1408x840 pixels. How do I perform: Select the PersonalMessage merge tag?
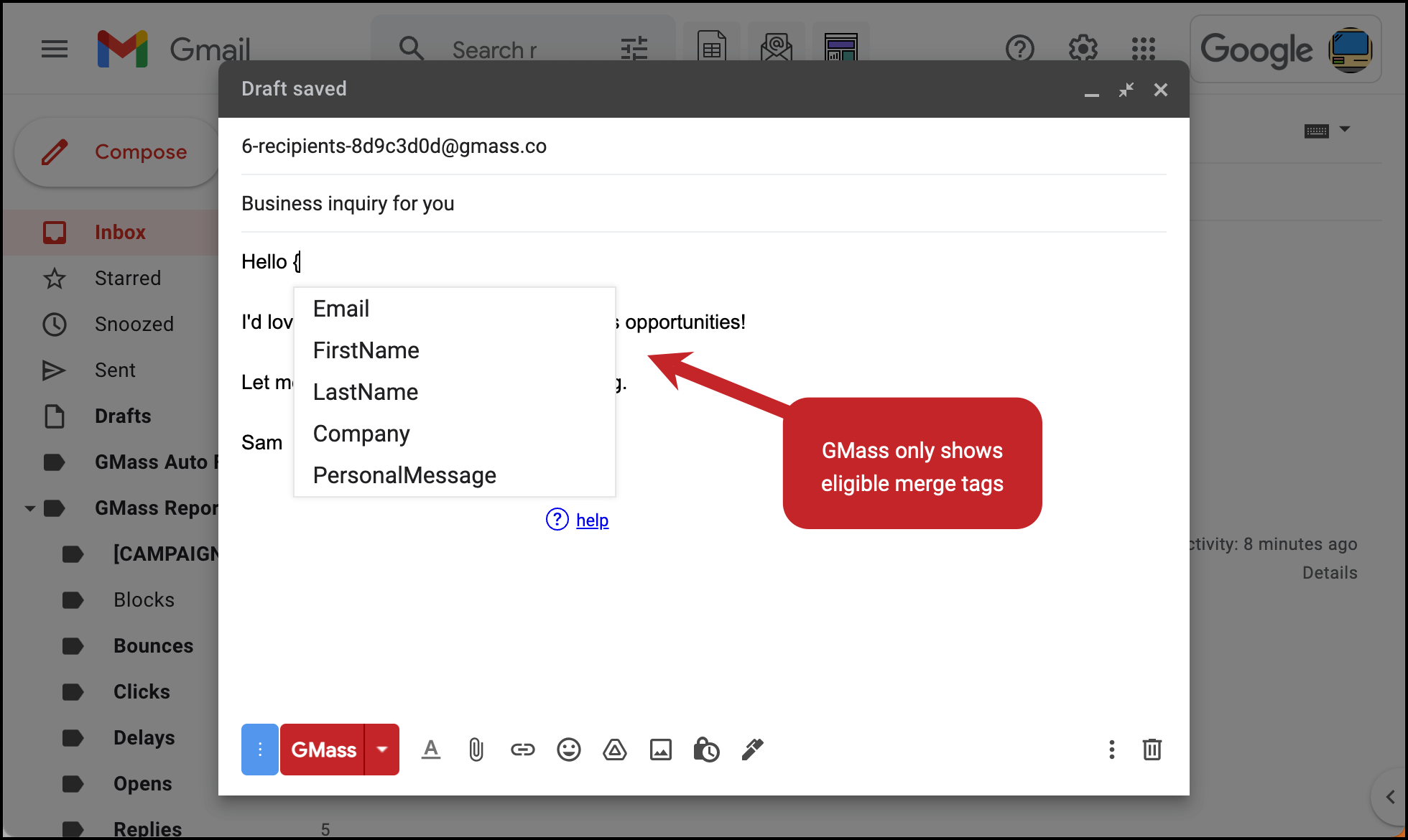click(455, 475)
